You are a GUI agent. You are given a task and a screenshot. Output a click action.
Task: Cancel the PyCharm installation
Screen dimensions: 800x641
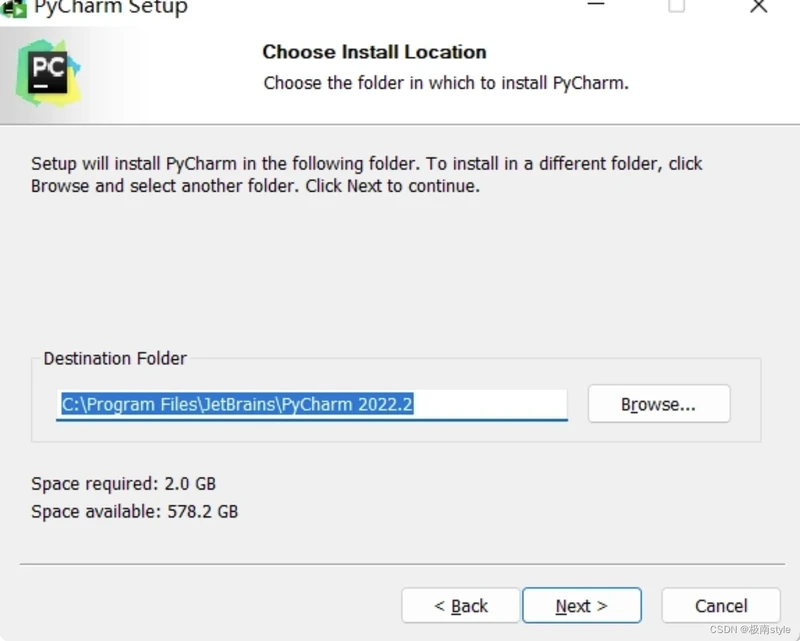721,605
